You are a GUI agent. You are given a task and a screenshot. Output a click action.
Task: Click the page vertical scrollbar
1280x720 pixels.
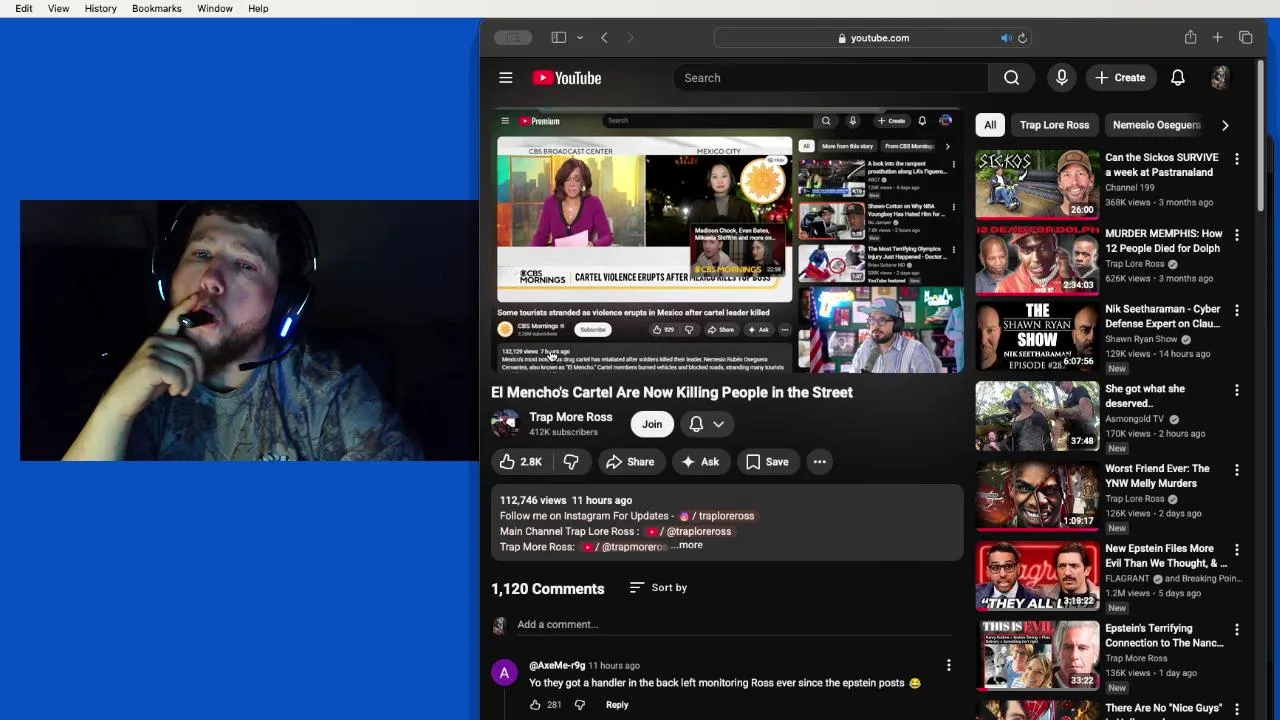1261,136
